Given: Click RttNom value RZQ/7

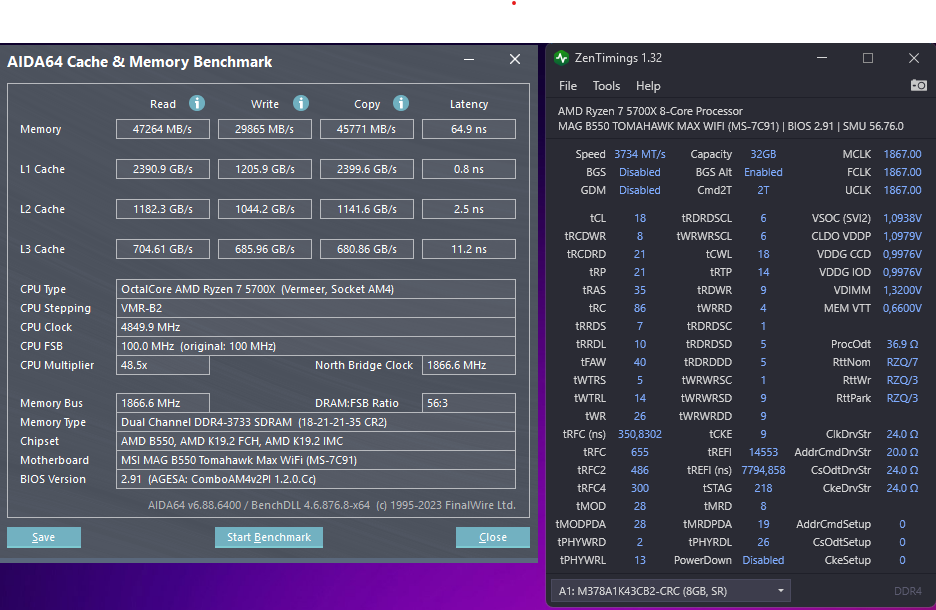Looking at the screenshot, I should [902, 362].
